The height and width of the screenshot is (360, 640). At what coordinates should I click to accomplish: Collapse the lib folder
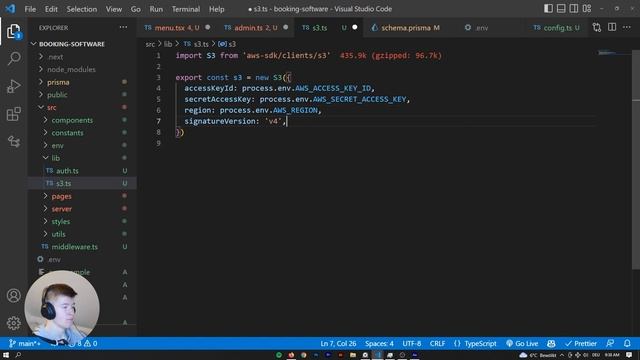(56, 158)
